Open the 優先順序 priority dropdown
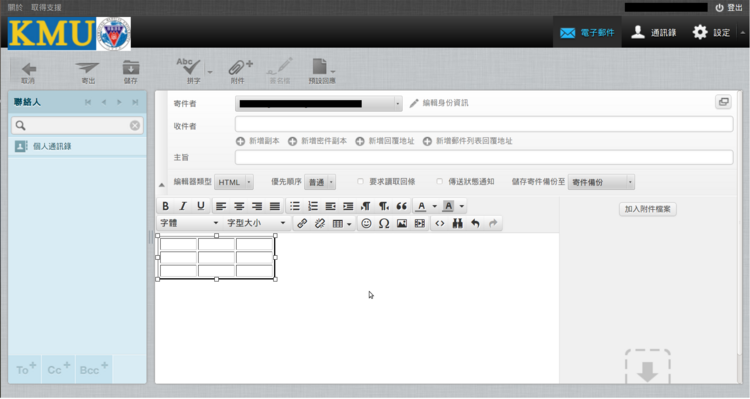Image resolution: width=750 pixels, height=399 pixels. [x=320, y=182]
